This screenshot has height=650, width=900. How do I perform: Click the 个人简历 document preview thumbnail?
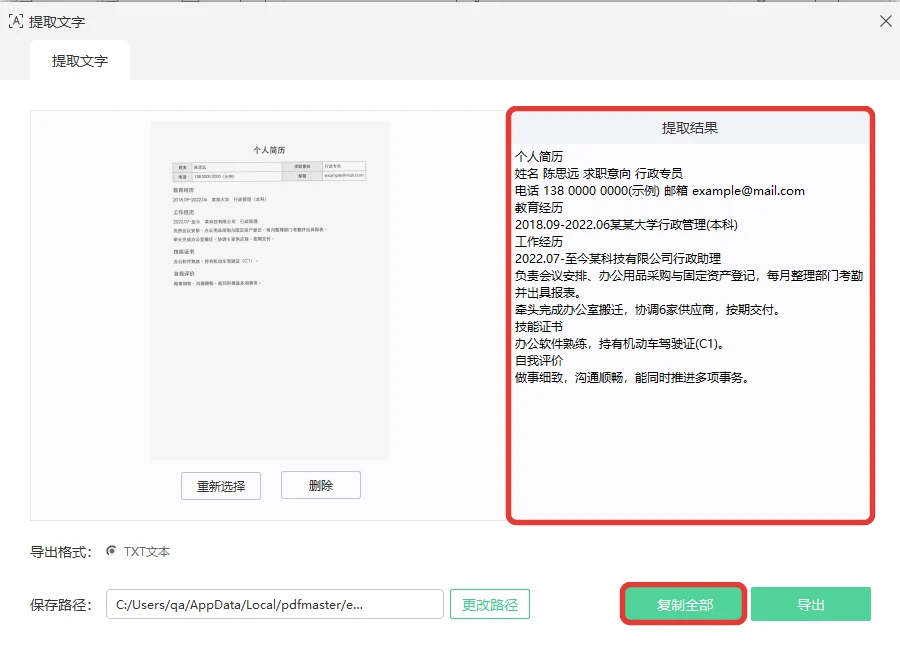pyautogui.click(x=270, y=290)
